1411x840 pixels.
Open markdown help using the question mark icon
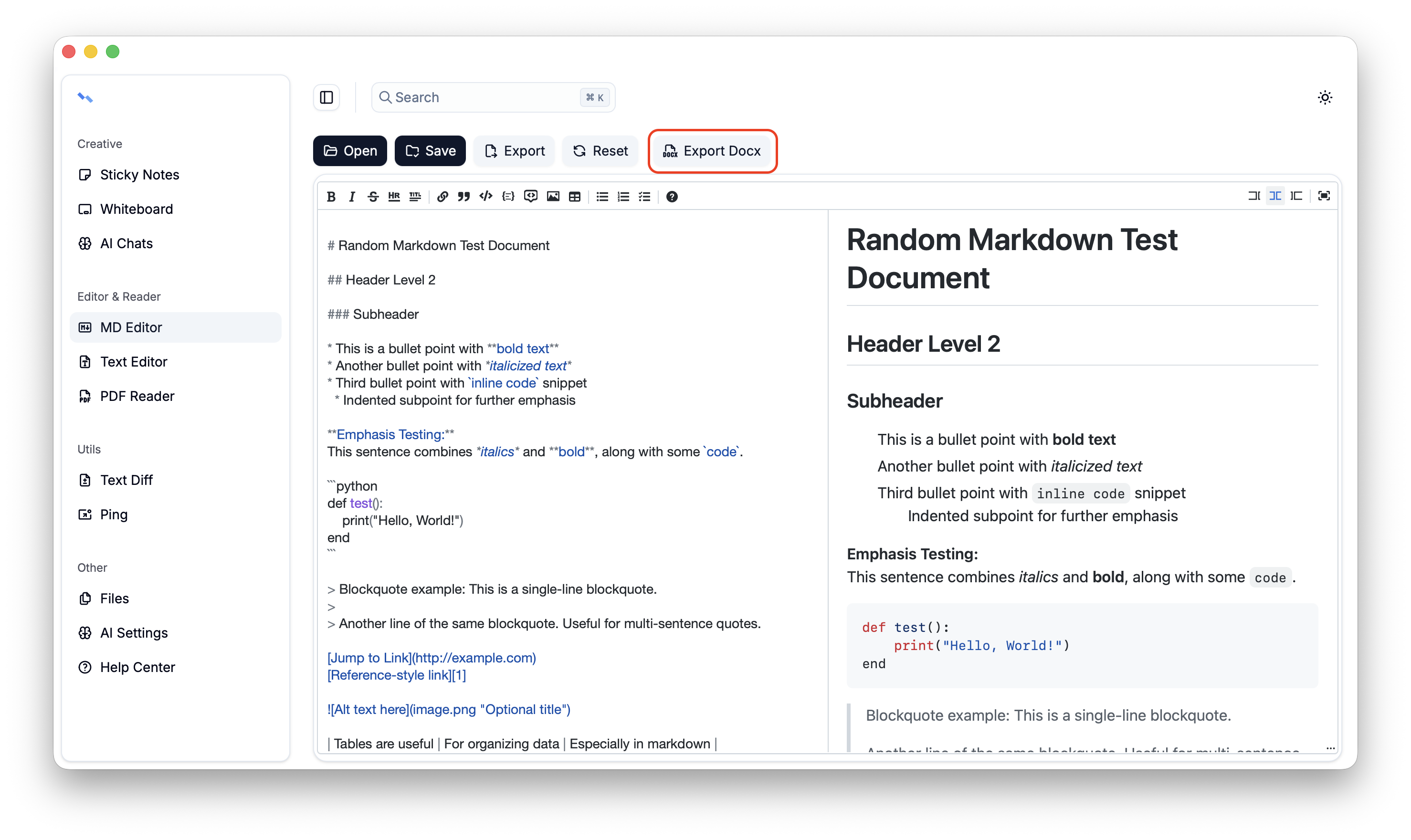(x=672, y=197)
